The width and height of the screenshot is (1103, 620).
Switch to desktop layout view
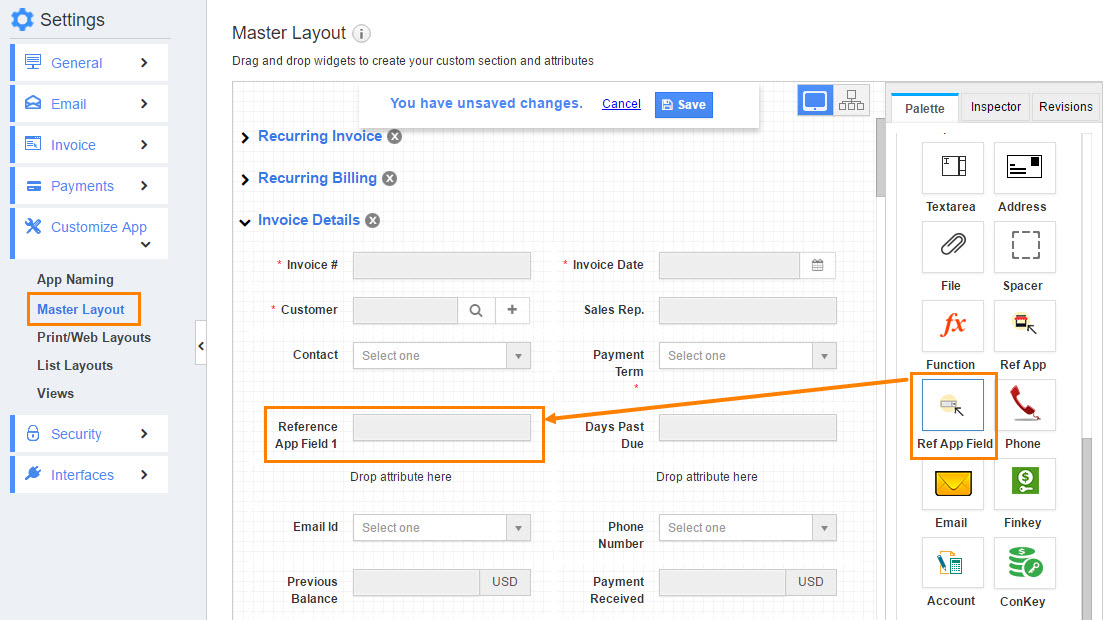[815, 101]
